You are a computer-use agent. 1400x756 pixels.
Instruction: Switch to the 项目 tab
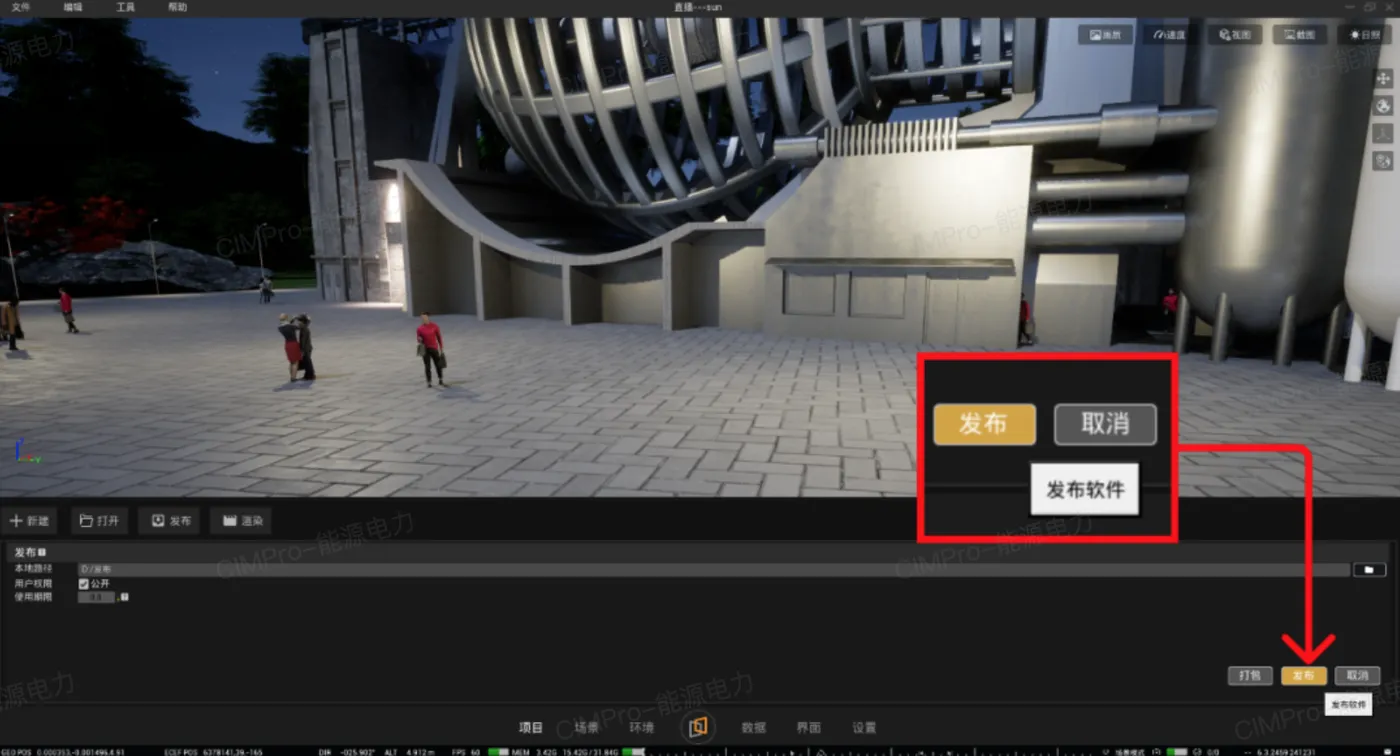[x=531, y=728]
